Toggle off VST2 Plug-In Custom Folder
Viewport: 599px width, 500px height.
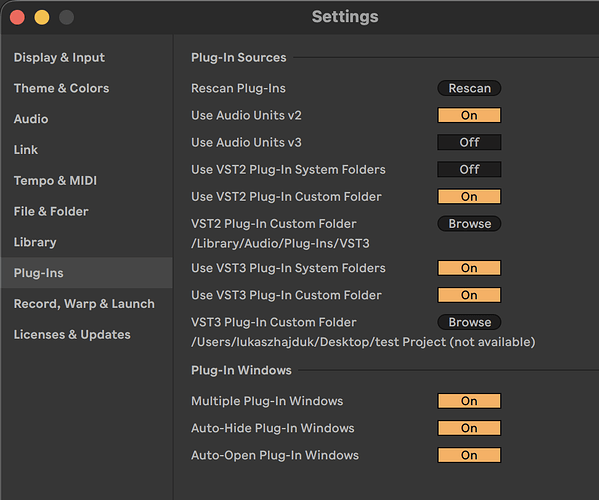[x=469, y=197]
